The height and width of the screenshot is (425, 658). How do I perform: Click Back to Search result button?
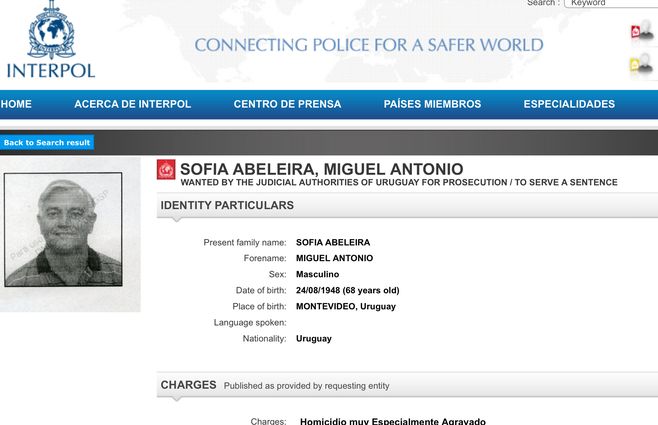47,143
